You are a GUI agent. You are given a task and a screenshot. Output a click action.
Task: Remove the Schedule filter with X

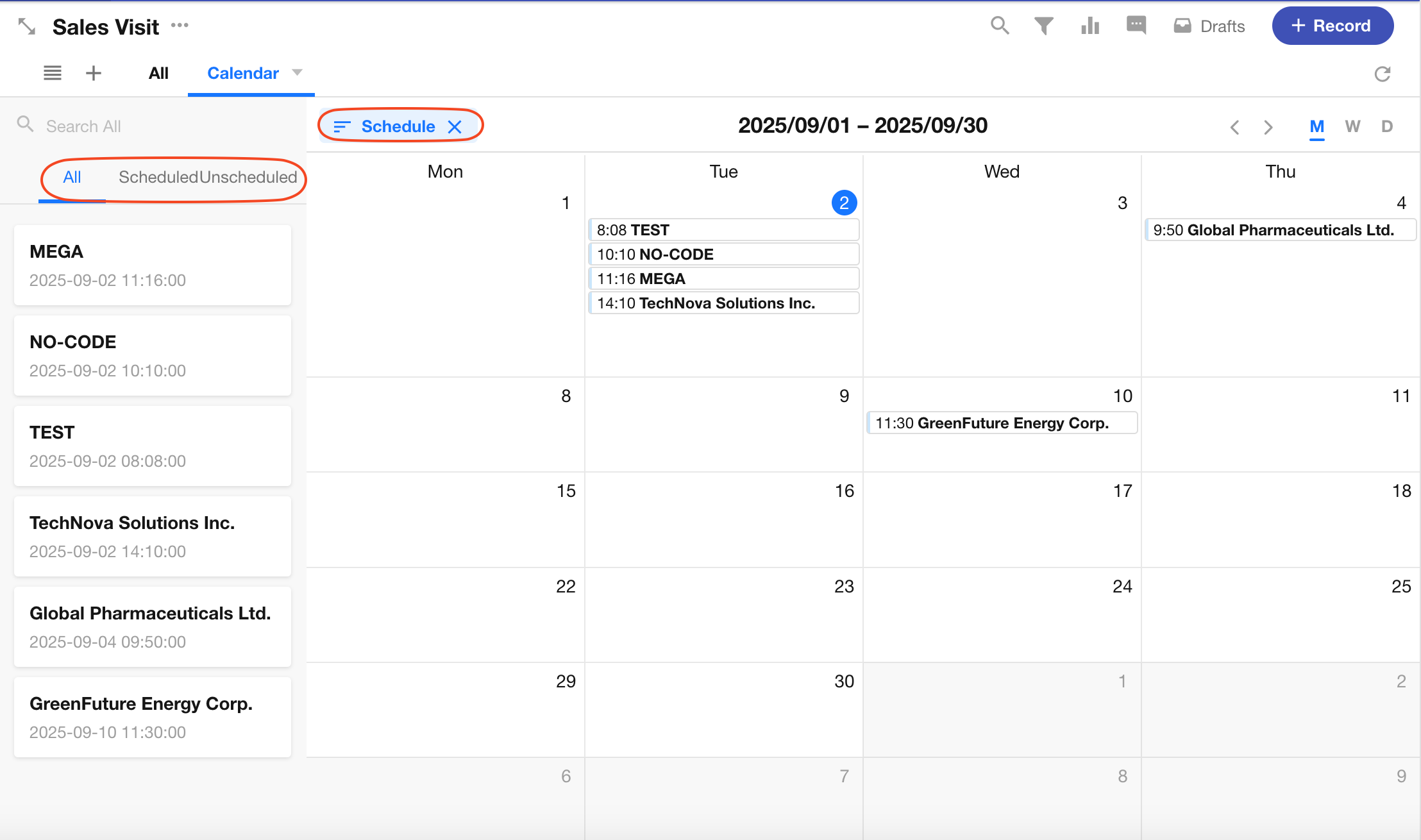(455, 127)
